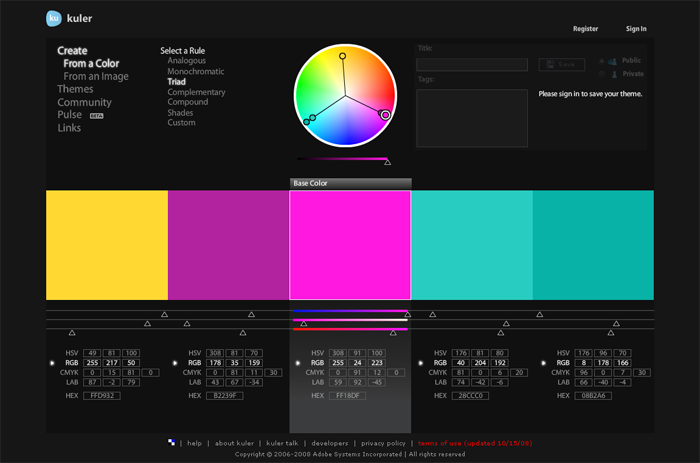Click the outermost cyan marker on color wheel
The height and width of the screenshot is (463, 700).
point(306,122)
